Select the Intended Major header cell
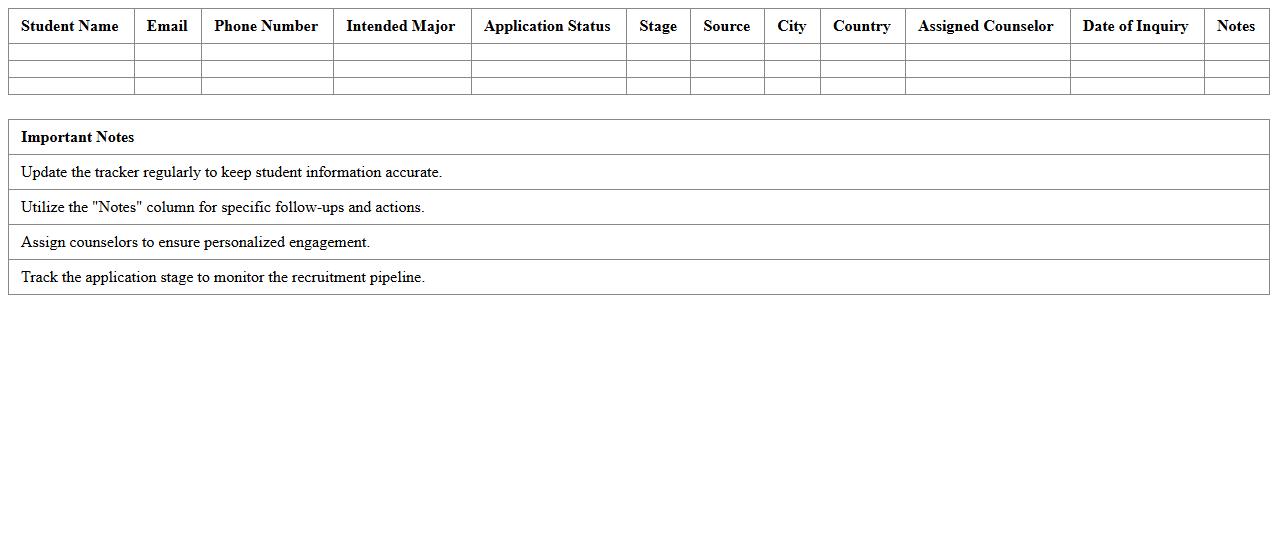Image resolution: width=1278 pixels, height=550 pixels. pos(402,26)
